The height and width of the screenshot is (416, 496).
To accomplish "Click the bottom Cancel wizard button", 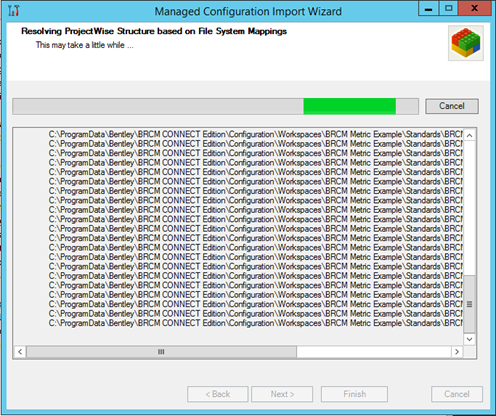I will 457,394.
